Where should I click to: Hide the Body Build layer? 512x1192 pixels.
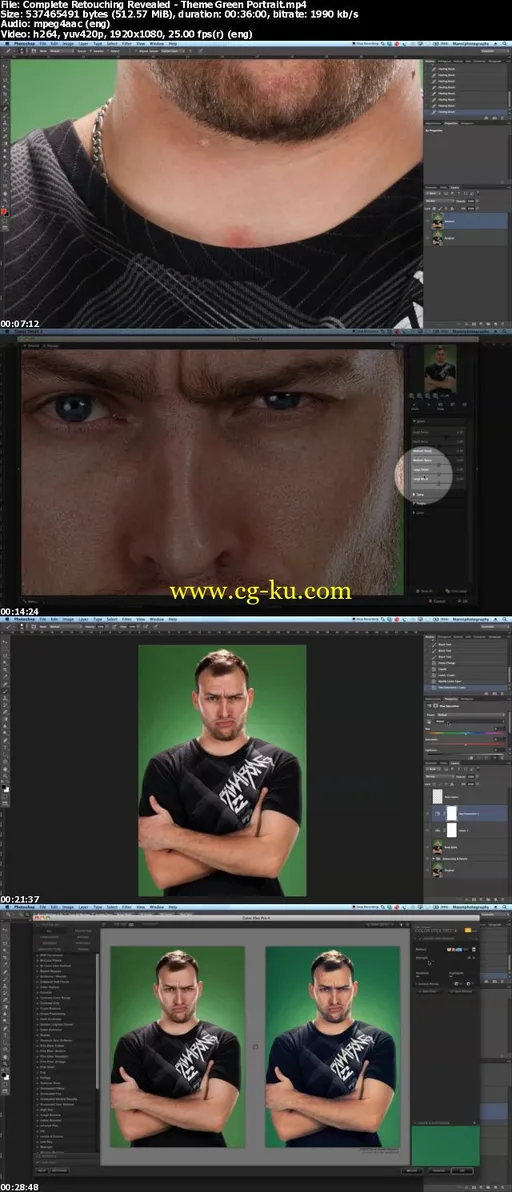[427, 847]
